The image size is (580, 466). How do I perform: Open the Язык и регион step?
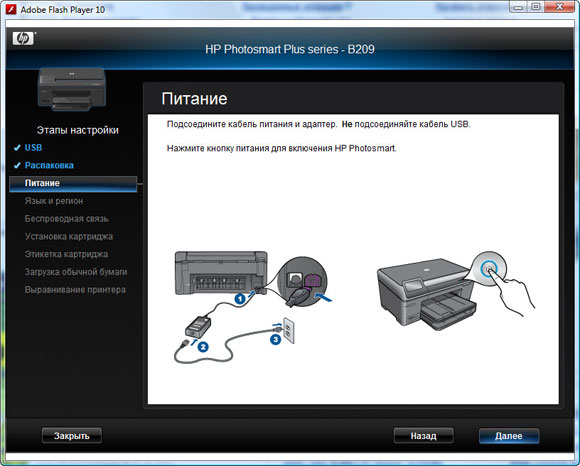pos(54,201)
